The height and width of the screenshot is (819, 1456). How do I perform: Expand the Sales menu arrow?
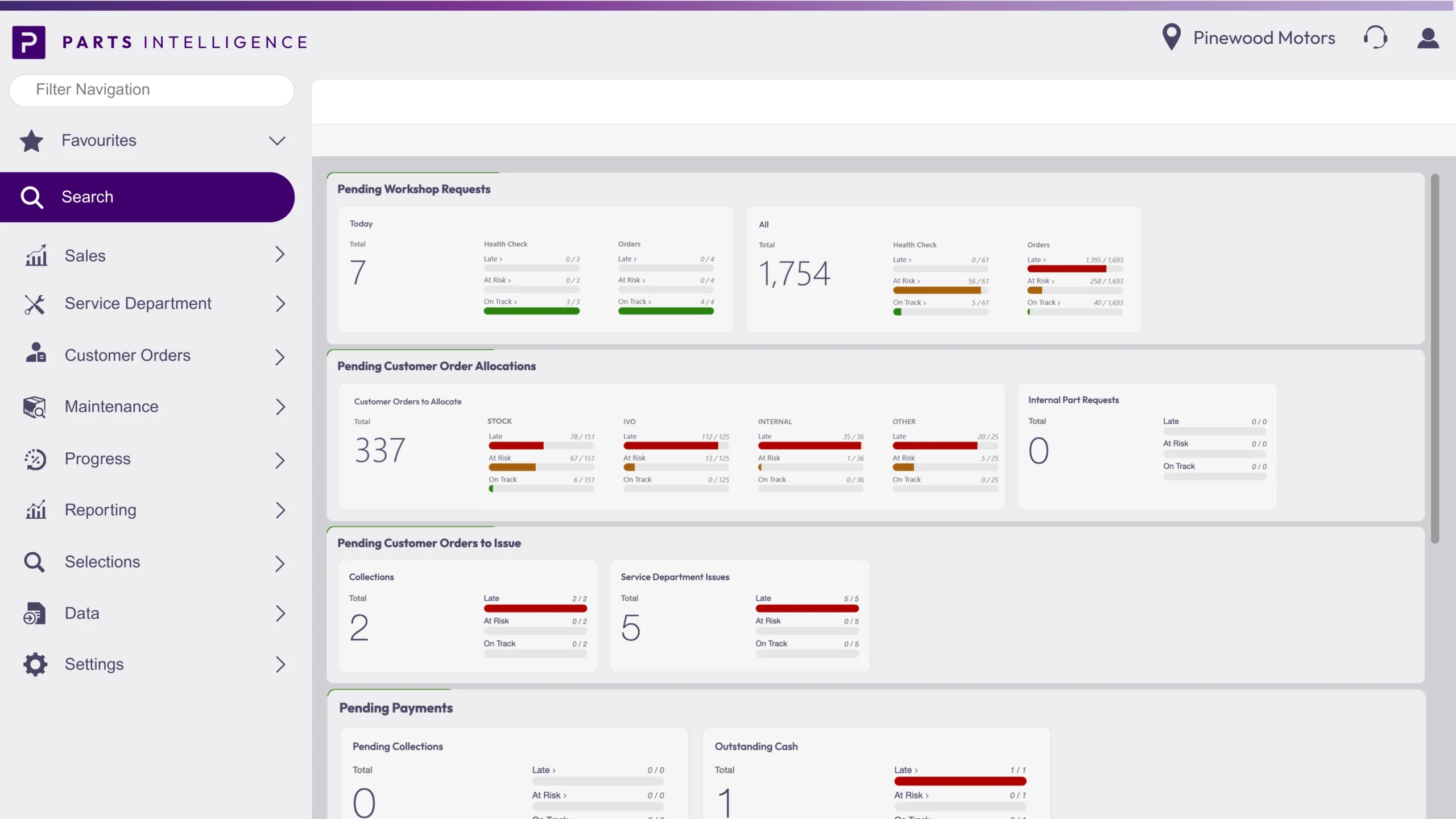click(279, 255)
